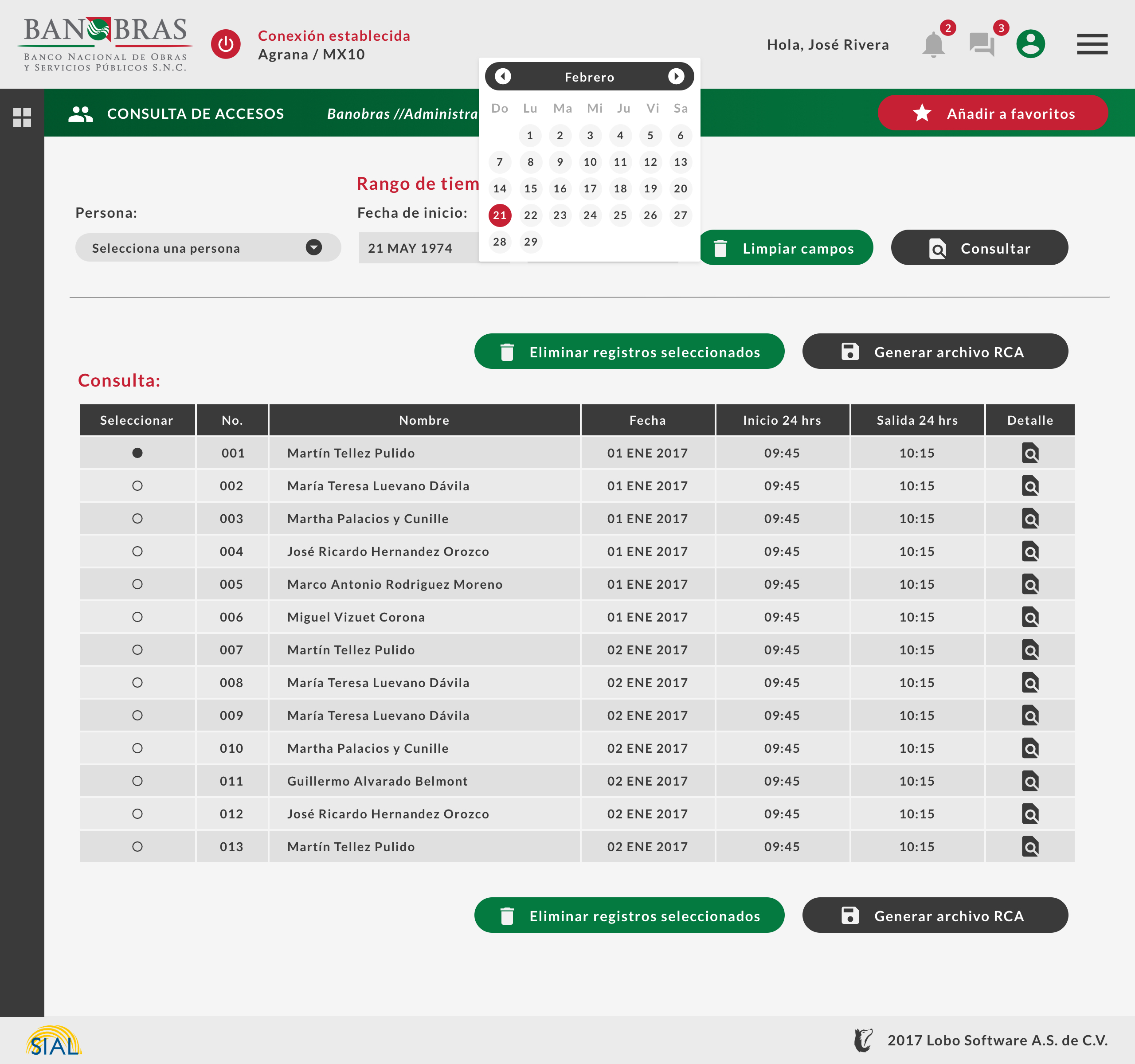The height and width of the screenshot is (1064, 1135).
Task: View detail for record 001
Action: point(1029,453)
